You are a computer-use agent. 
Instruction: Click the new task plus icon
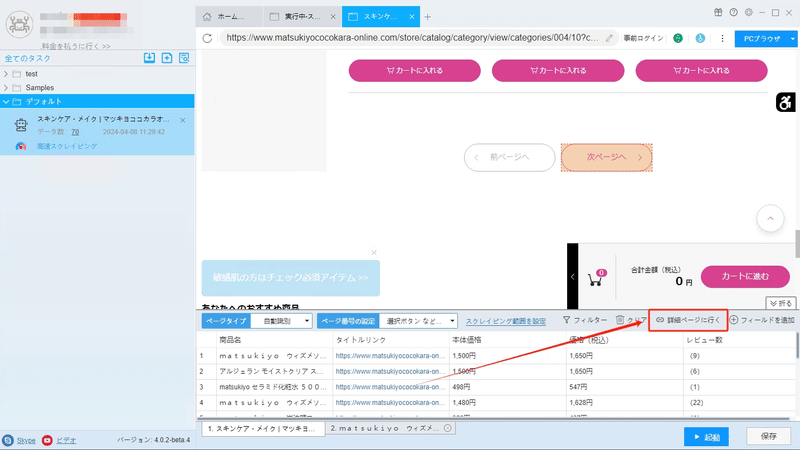[167, 58]
